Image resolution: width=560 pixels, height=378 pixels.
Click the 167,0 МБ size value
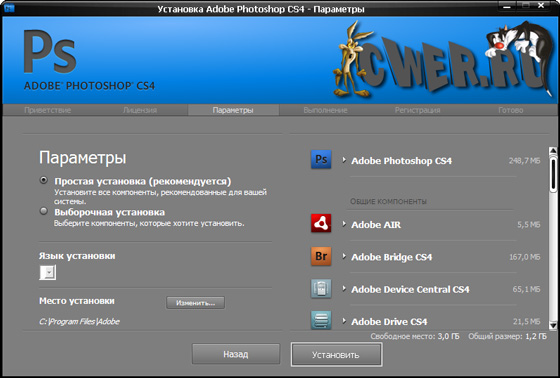tap(524, 257)
